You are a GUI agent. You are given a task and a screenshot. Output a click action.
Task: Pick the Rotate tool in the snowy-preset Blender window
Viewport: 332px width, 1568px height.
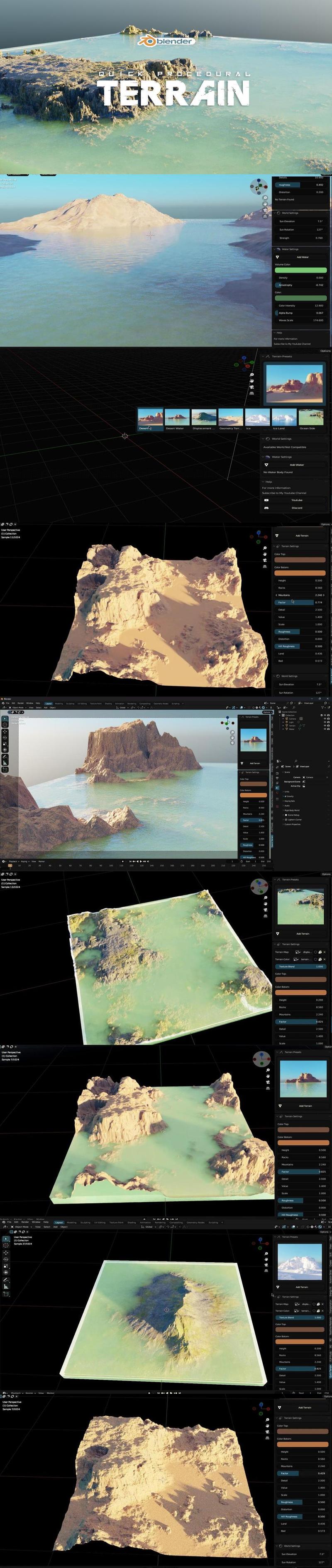6,1259
